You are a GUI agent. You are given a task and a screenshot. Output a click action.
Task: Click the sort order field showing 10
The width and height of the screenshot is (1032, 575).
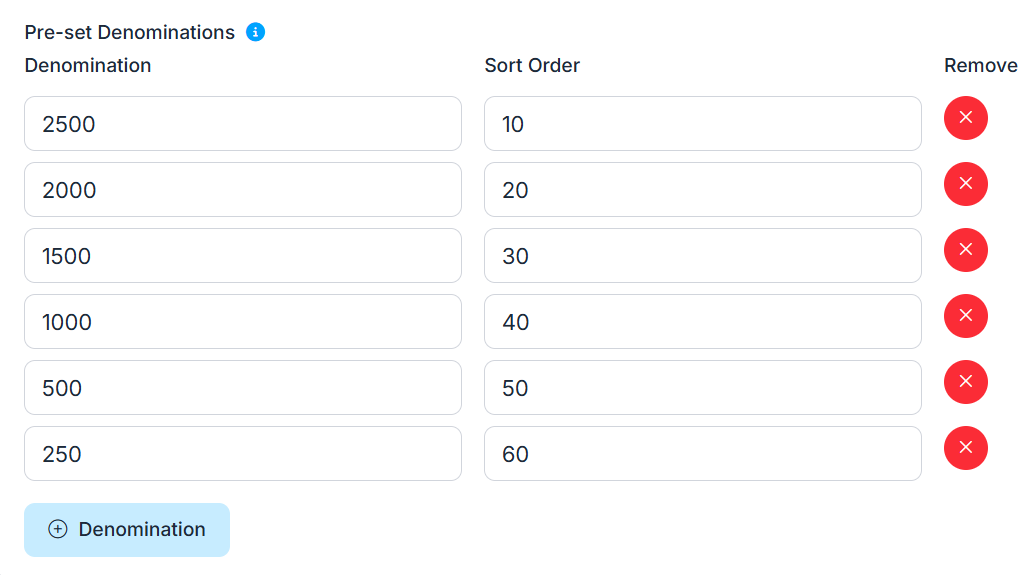point(702,124)
